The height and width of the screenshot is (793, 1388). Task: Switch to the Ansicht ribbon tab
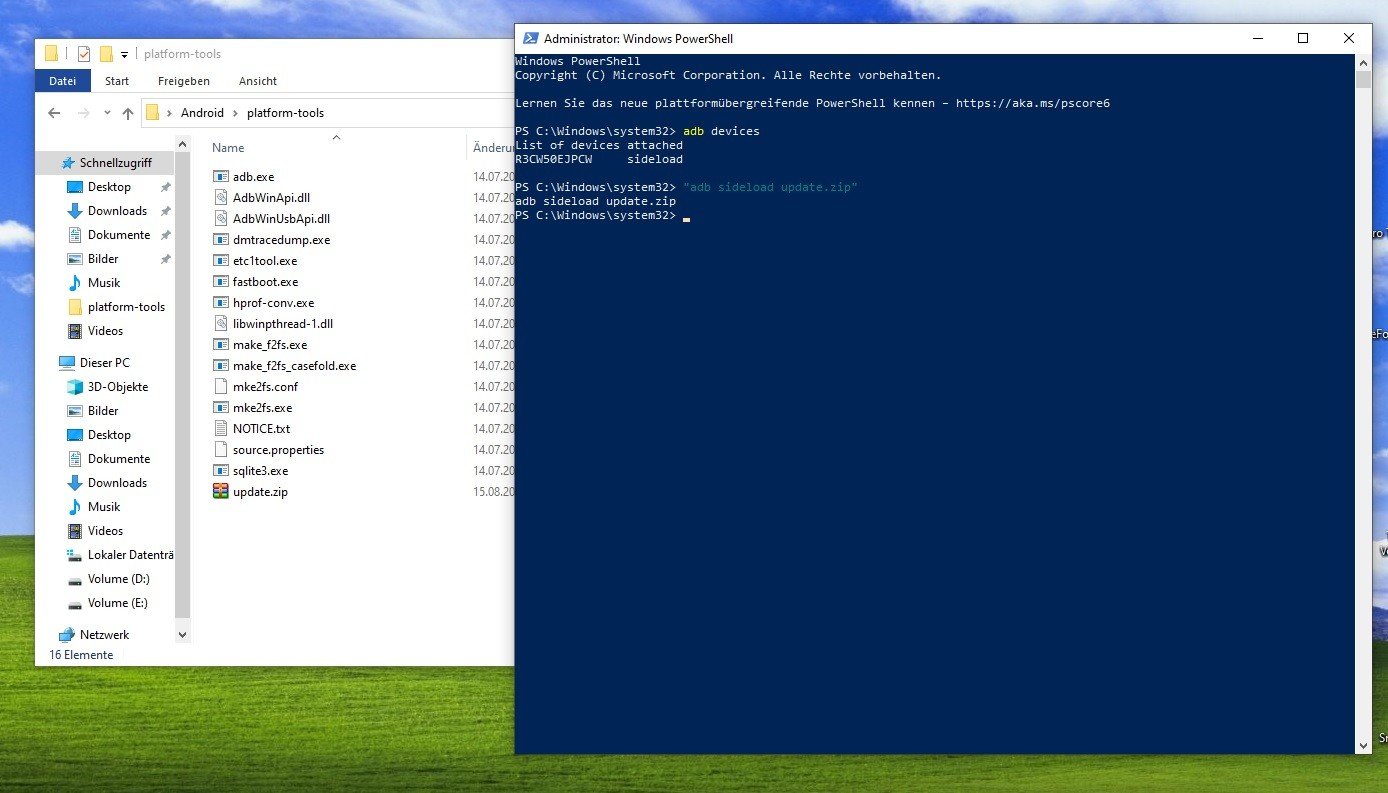click(x=258, y=81)
